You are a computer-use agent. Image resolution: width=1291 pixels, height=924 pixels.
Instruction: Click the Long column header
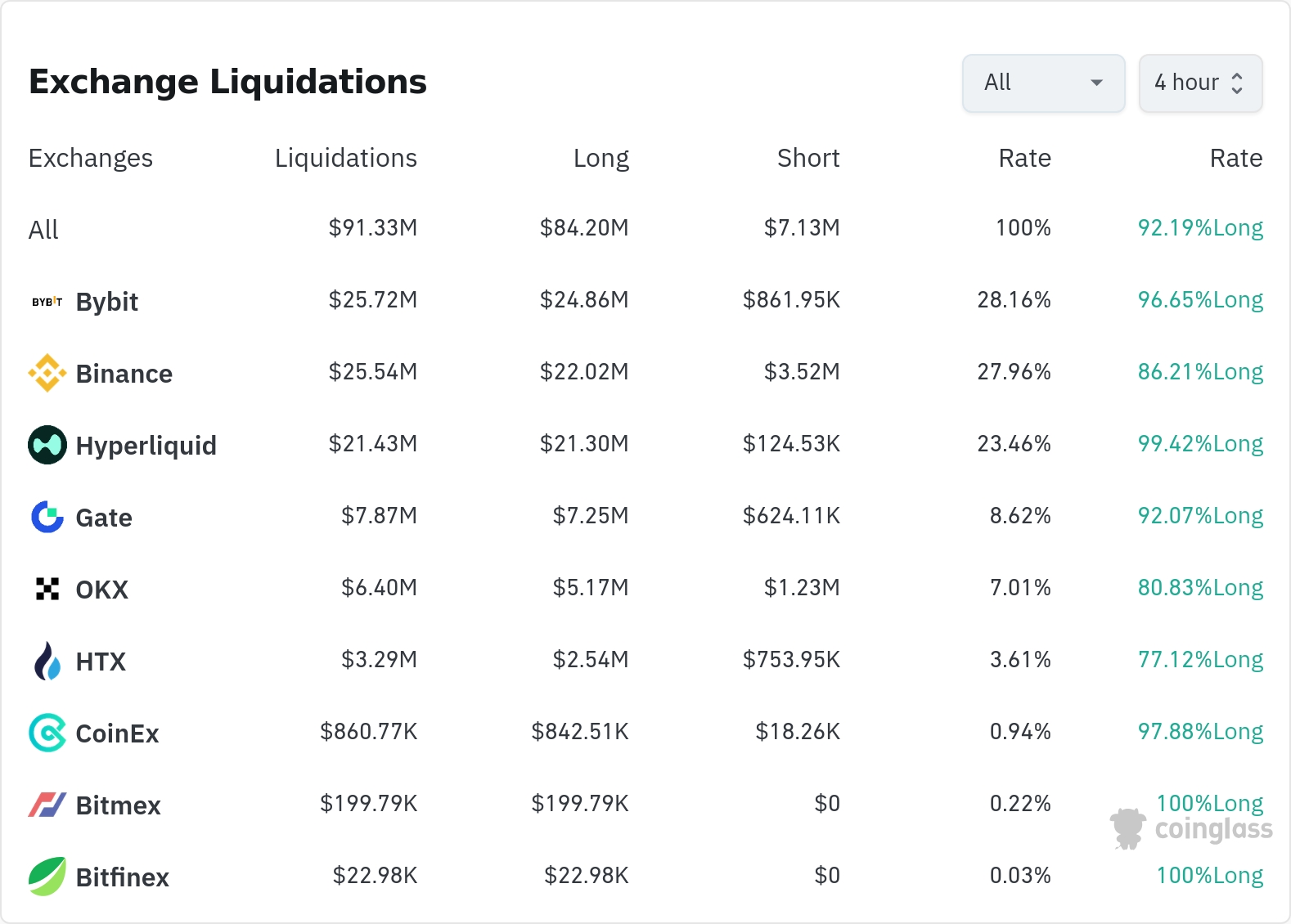point(601,158)
